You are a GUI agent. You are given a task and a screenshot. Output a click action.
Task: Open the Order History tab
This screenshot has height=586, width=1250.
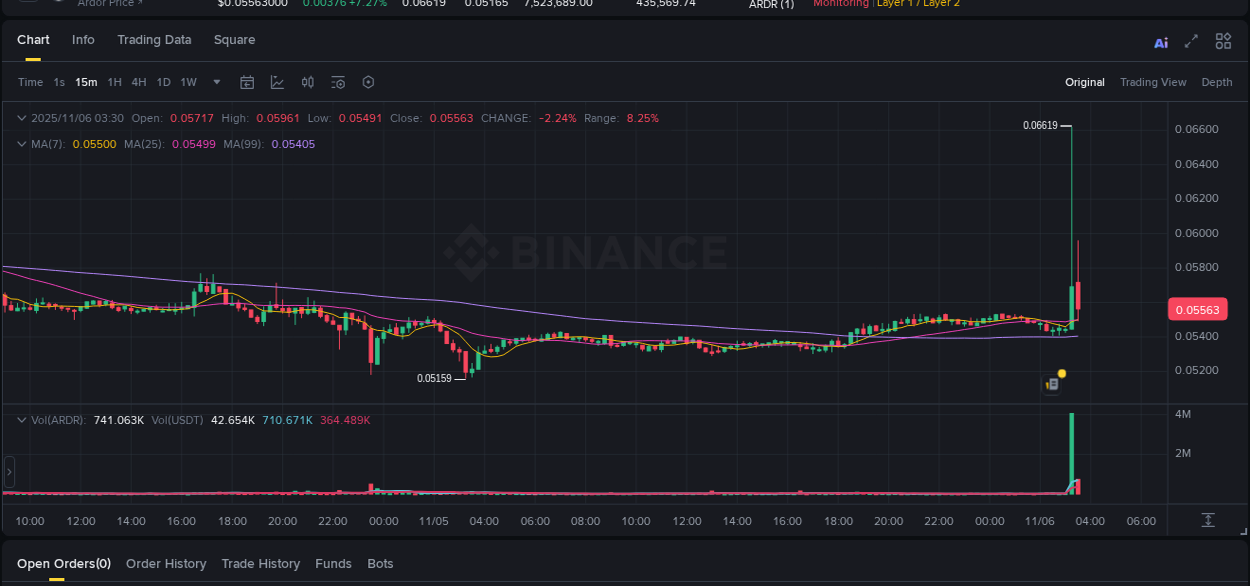click(166, 564)
